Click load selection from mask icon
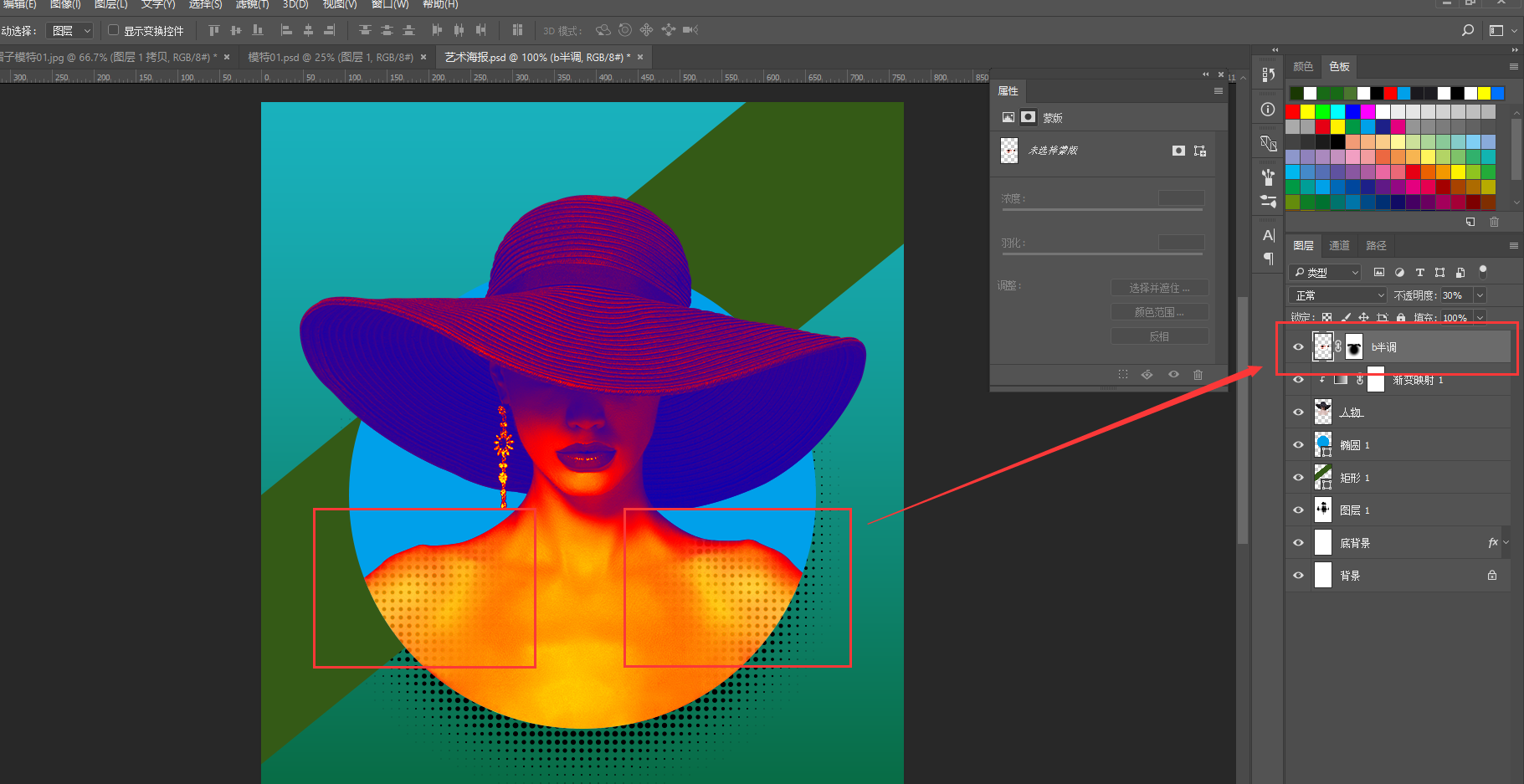This screenshot has width=1524, height=784. pos(1123,375)
